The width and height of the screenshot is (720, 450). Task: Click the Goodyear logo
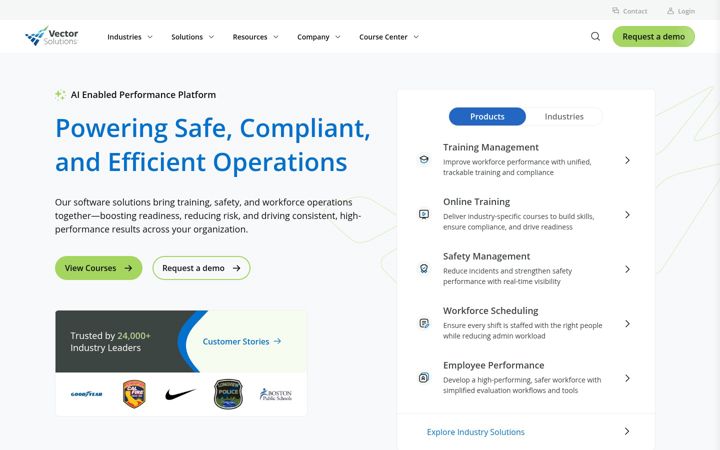[x=86, y=394]
